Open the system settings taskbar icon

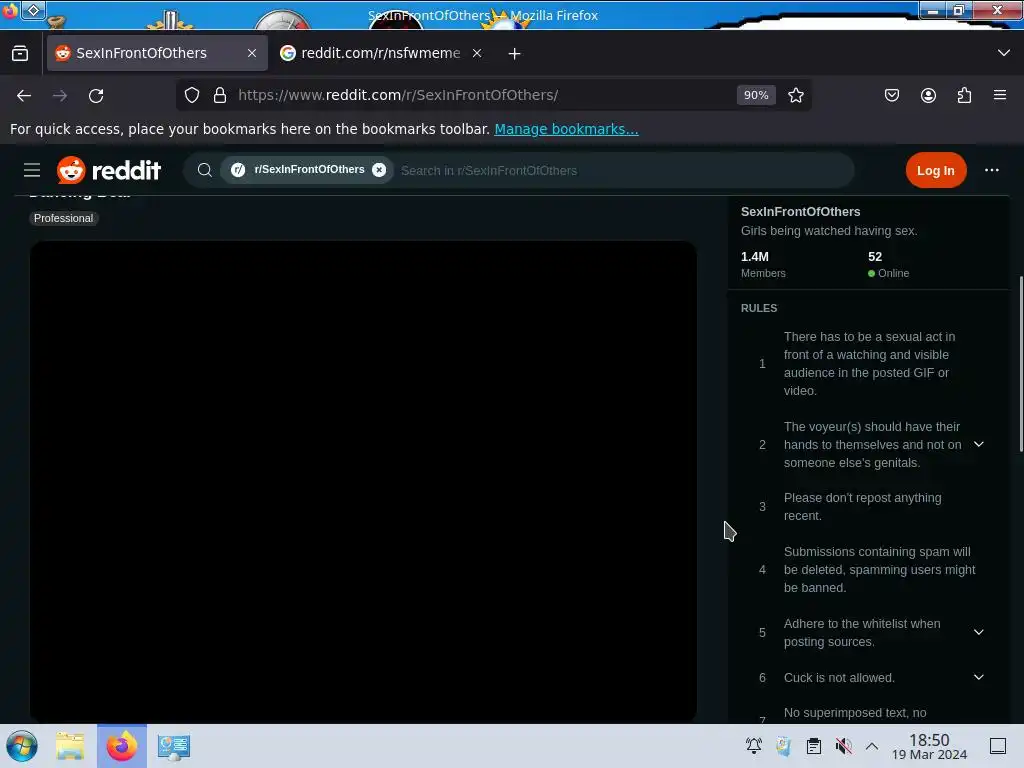coord(173,746)
